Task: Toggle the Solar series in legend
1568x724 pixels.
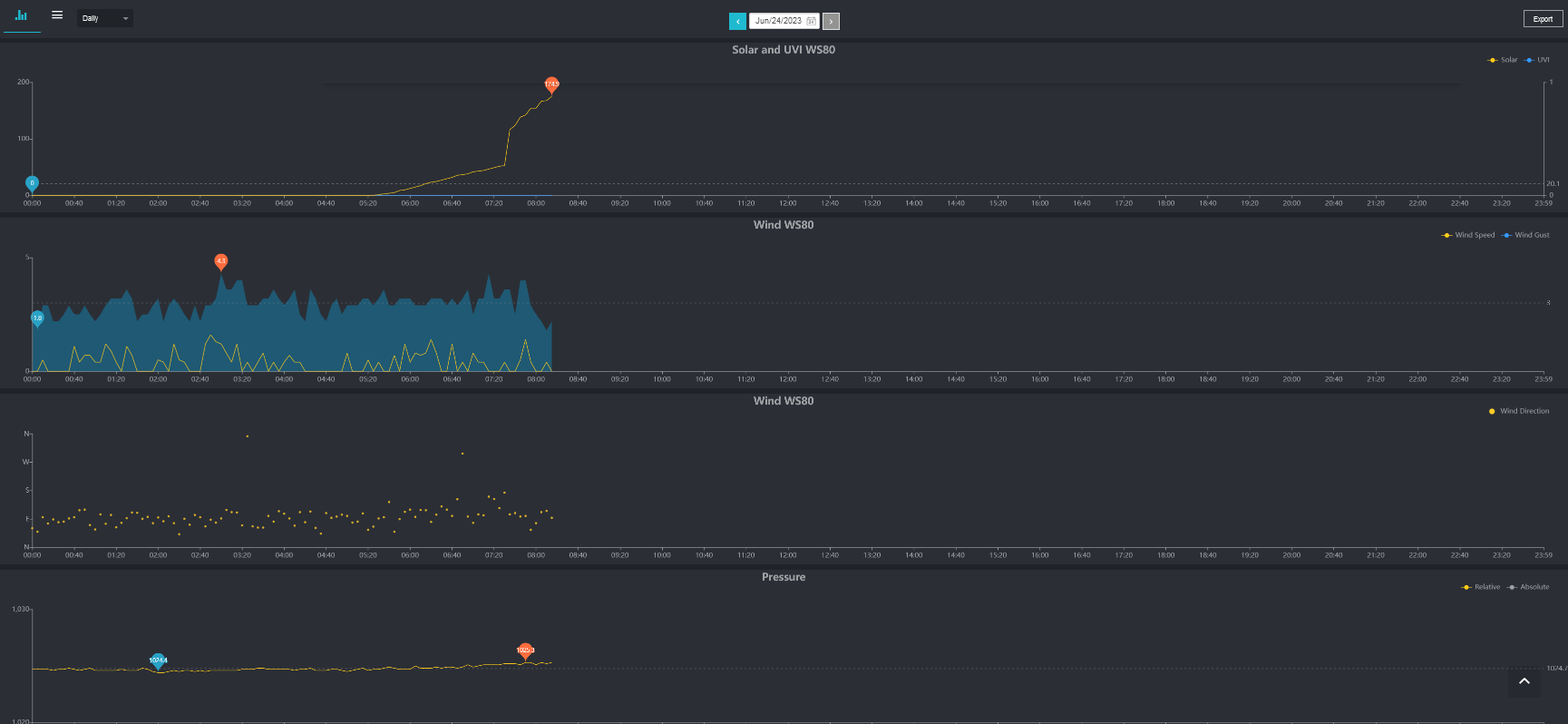Action: 1503,60
